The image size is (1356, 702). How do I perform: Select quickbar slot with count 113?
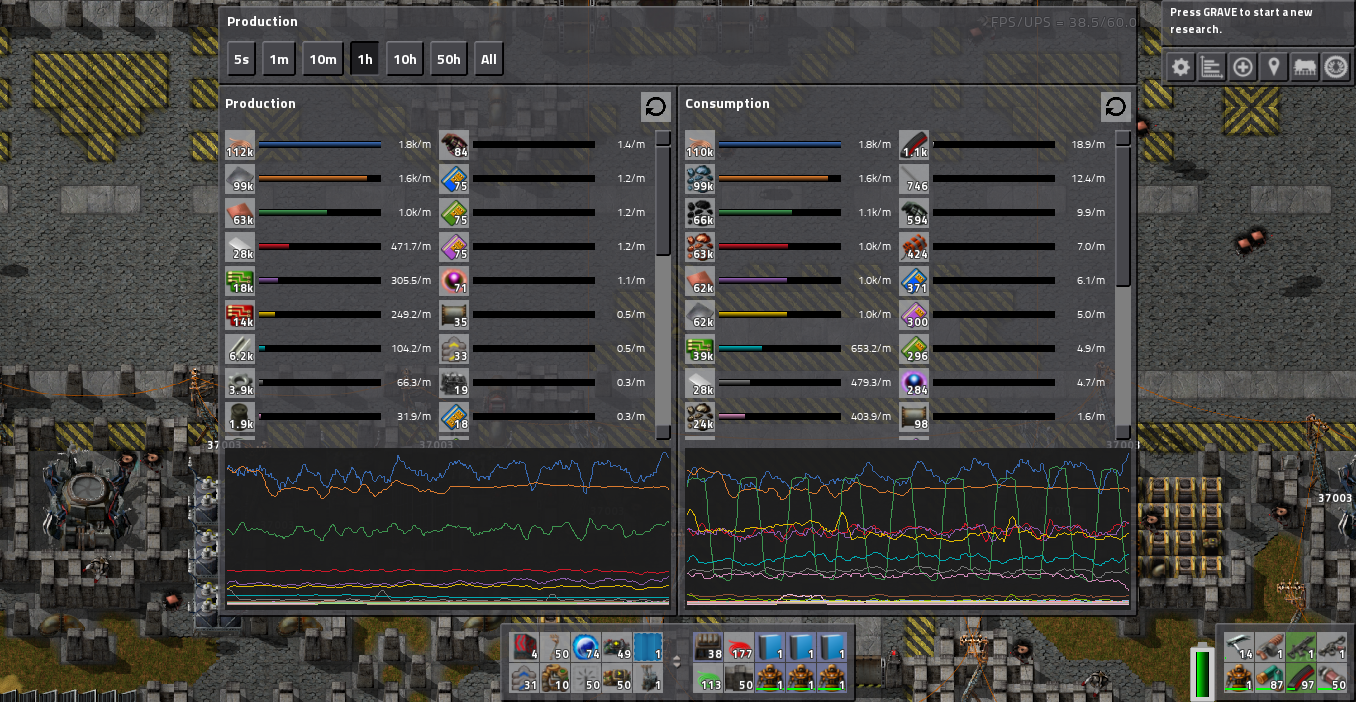[710, 678]
